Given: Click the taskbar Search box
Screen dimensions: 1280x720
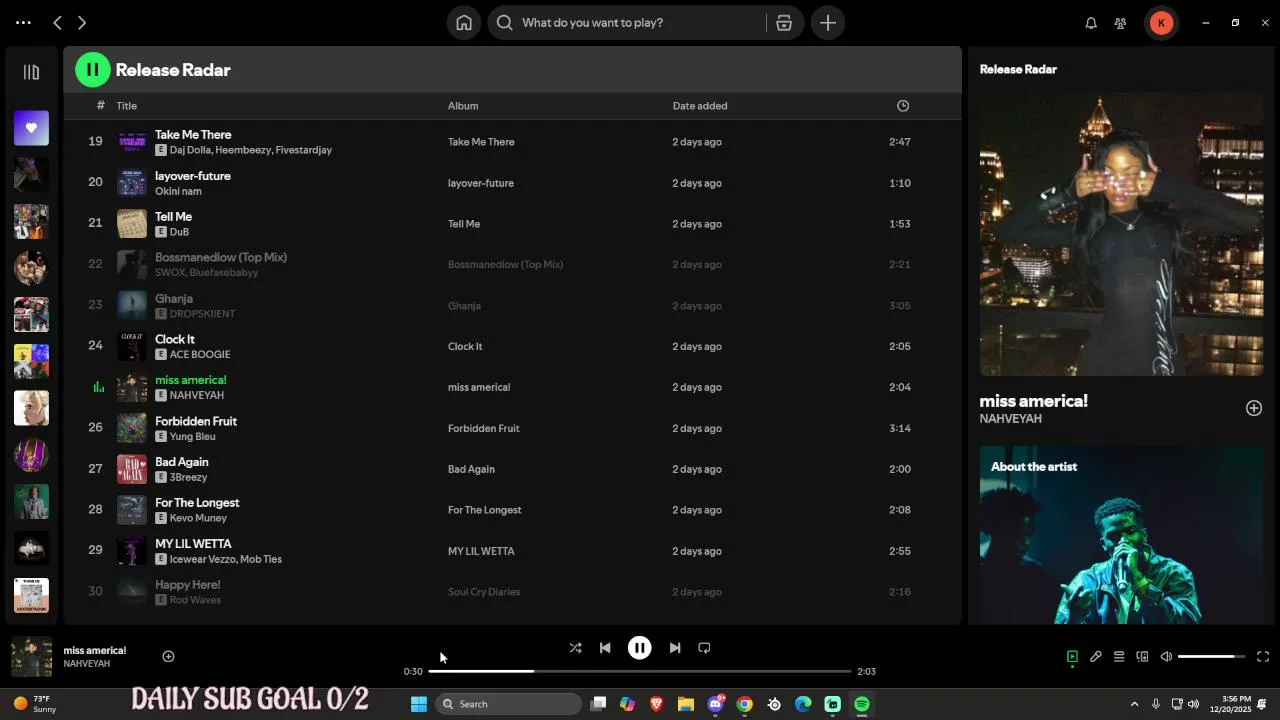Looking at the screenshot, I should 509,704.
